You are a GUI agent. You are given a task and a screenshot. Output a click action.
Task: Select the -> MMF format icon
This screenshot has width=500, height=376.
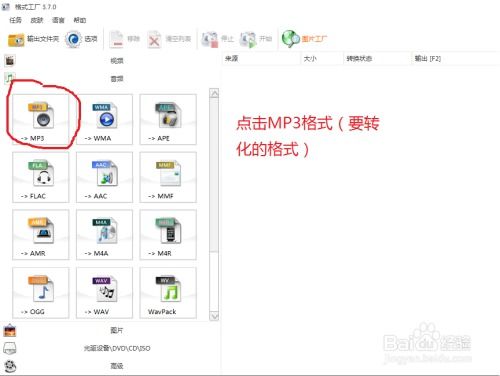pos(168,177)
